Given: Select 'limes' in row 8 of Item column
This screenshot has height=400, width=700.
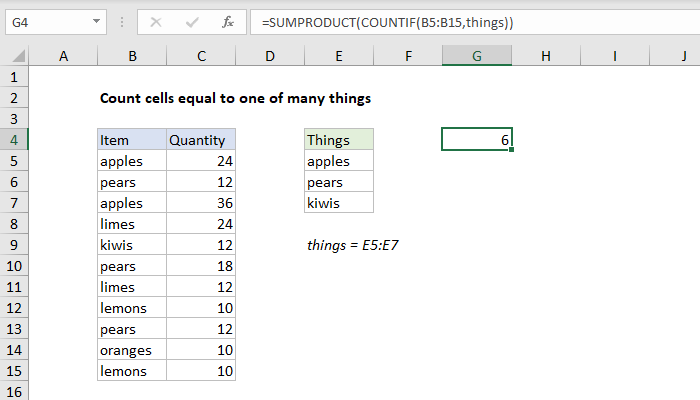Looking at the screenshot, I should click(132, 224).
